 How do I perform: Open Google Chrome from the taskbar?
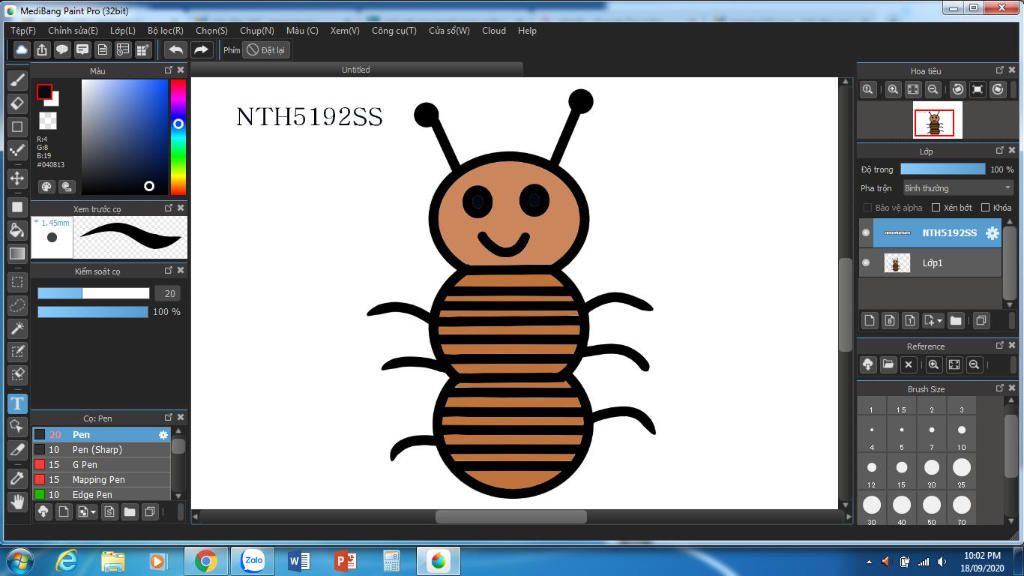point(206,561)
